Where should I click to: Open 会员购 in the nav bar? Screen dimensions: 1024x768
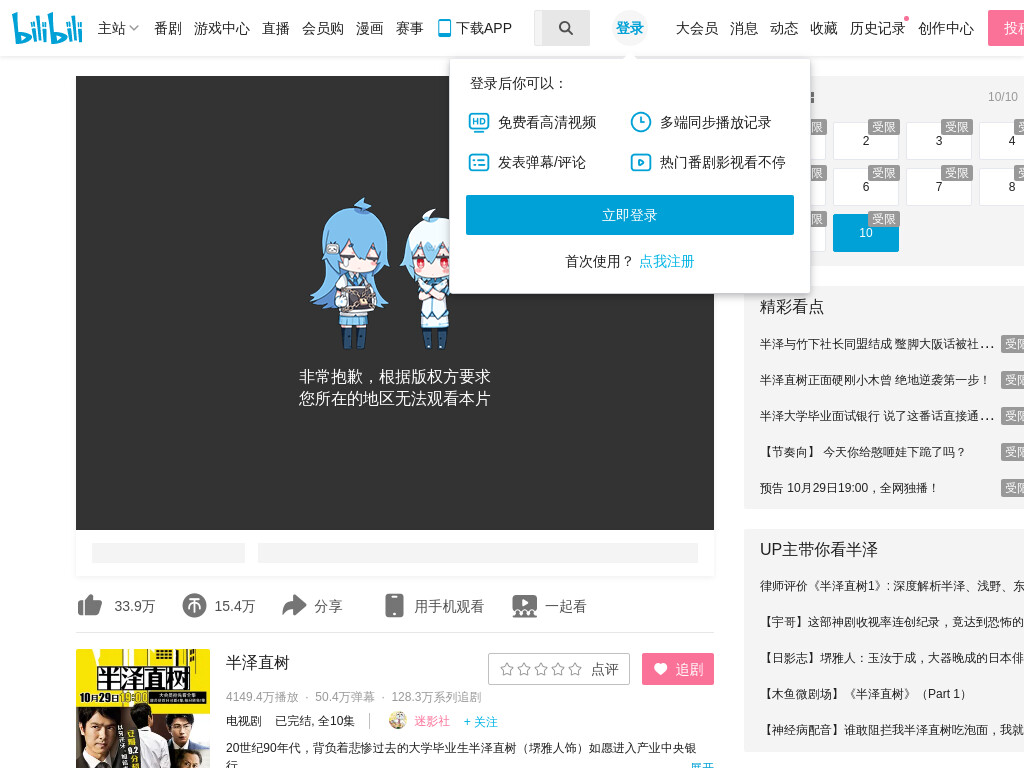pyautogui.click(x=323, y=28)
